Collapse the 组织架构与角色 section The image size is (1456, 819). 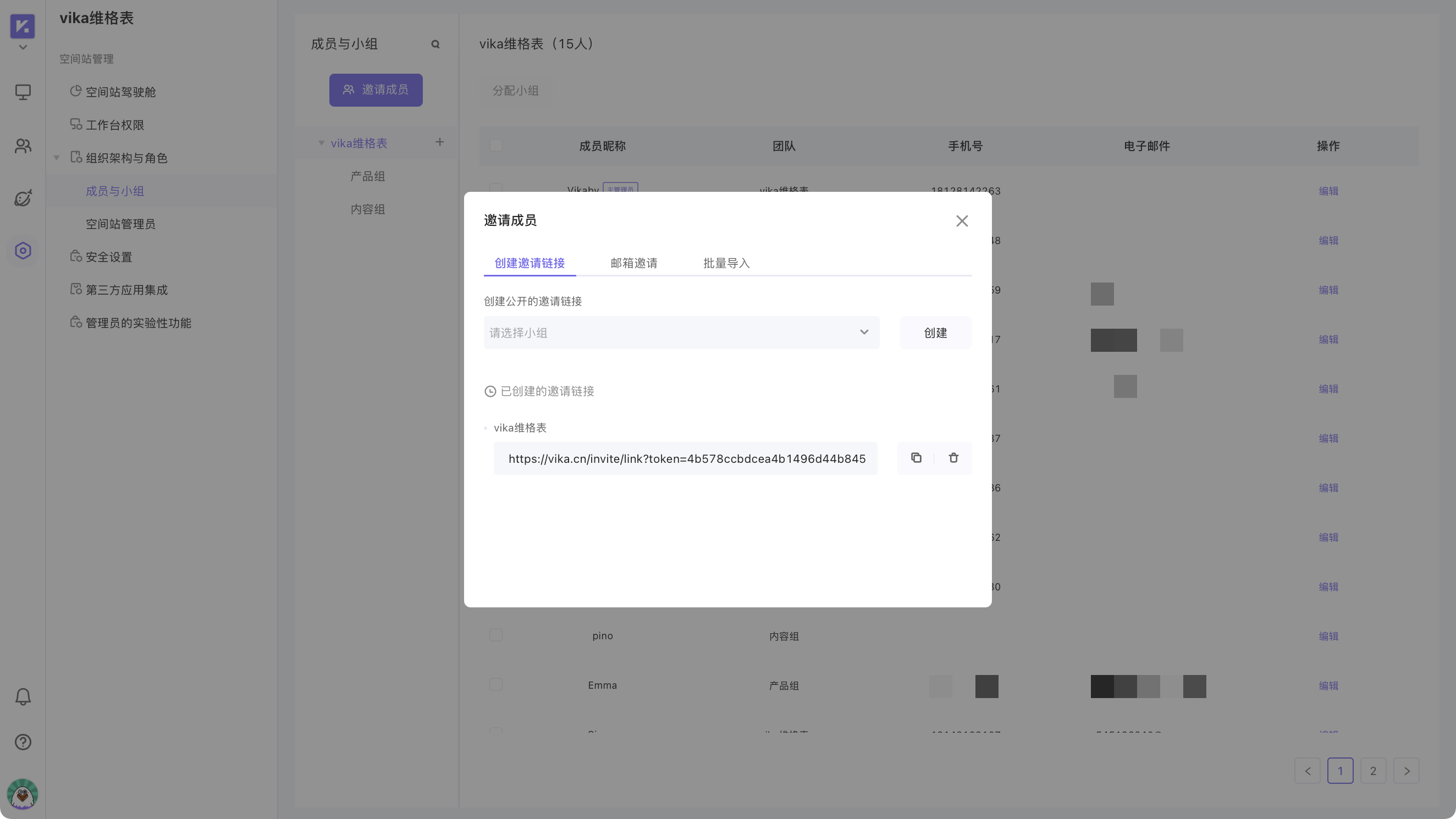(56, 158)
